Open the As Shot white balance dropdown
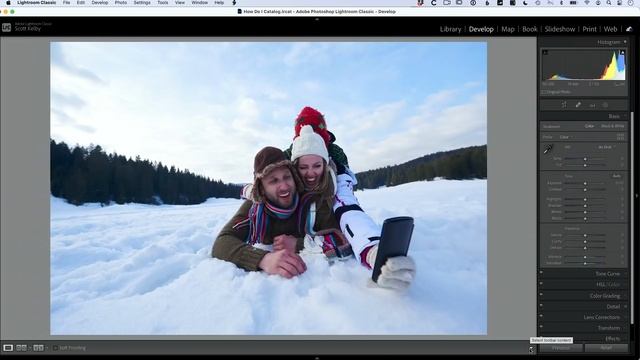The width and height of the screenshot is (640, 360). pos(607,147)
